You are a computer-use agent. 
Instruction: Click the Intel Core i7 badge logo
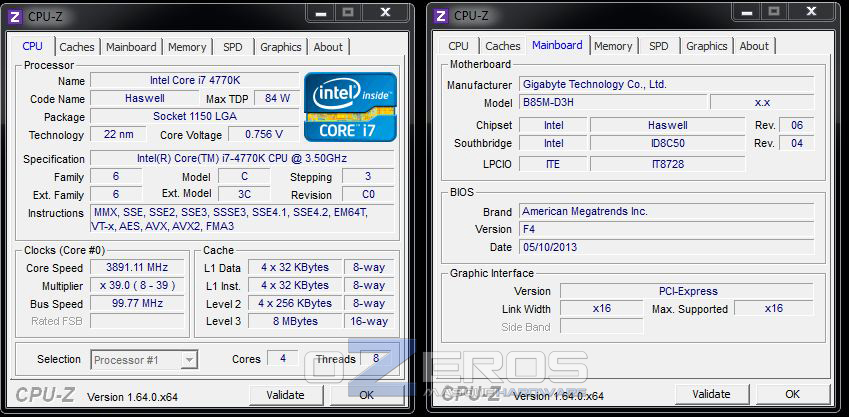tap(350, 107)
